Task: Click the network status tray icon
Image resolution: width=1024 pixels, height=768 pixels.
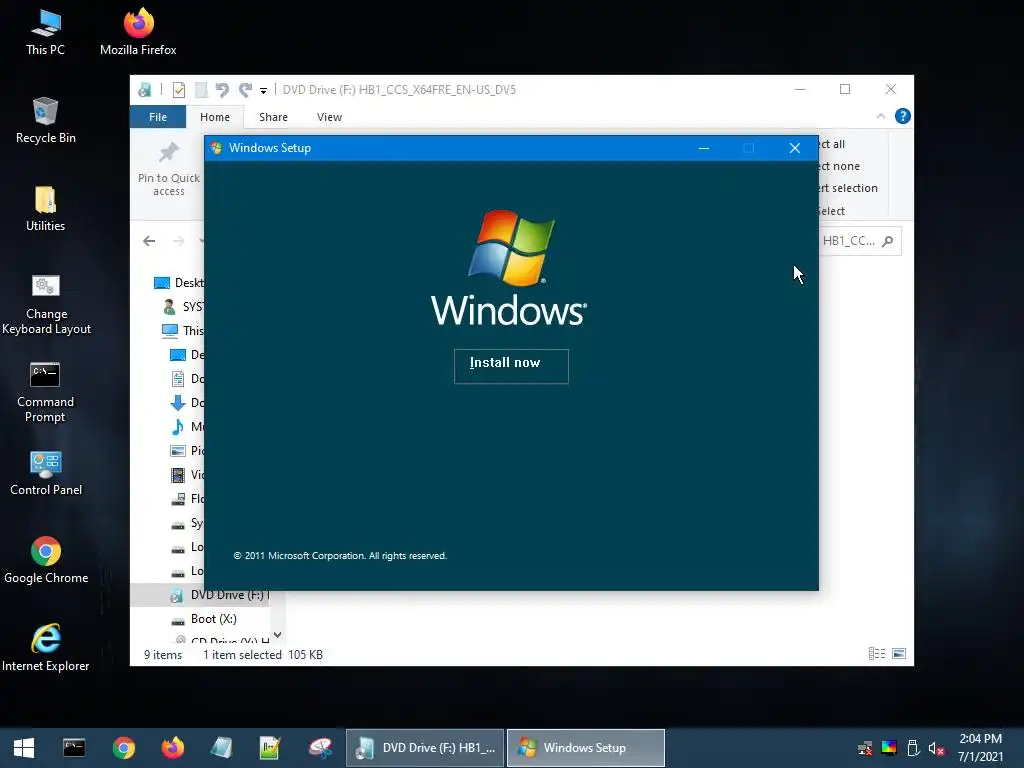Action: 865,748
